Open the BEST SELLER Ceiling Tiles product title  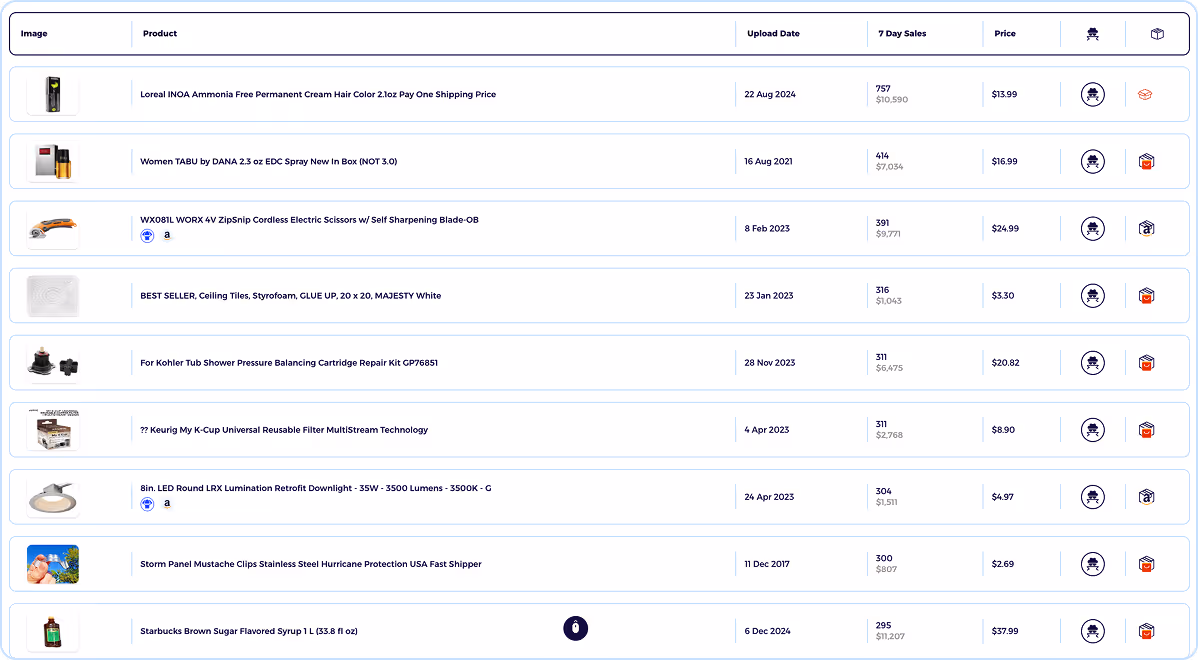point(290,296)
